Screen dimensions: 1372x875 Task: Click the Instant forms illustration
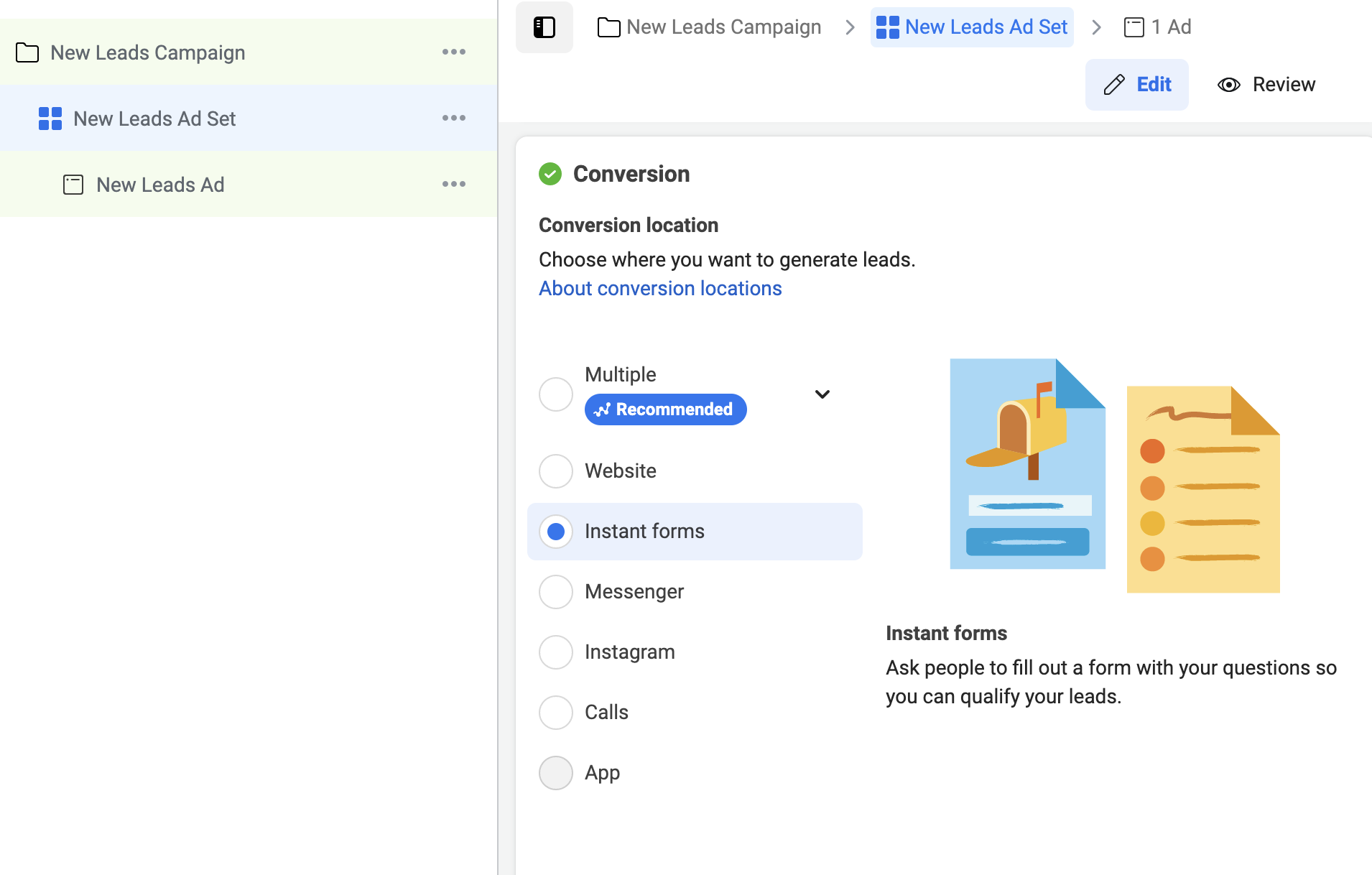1115,476
